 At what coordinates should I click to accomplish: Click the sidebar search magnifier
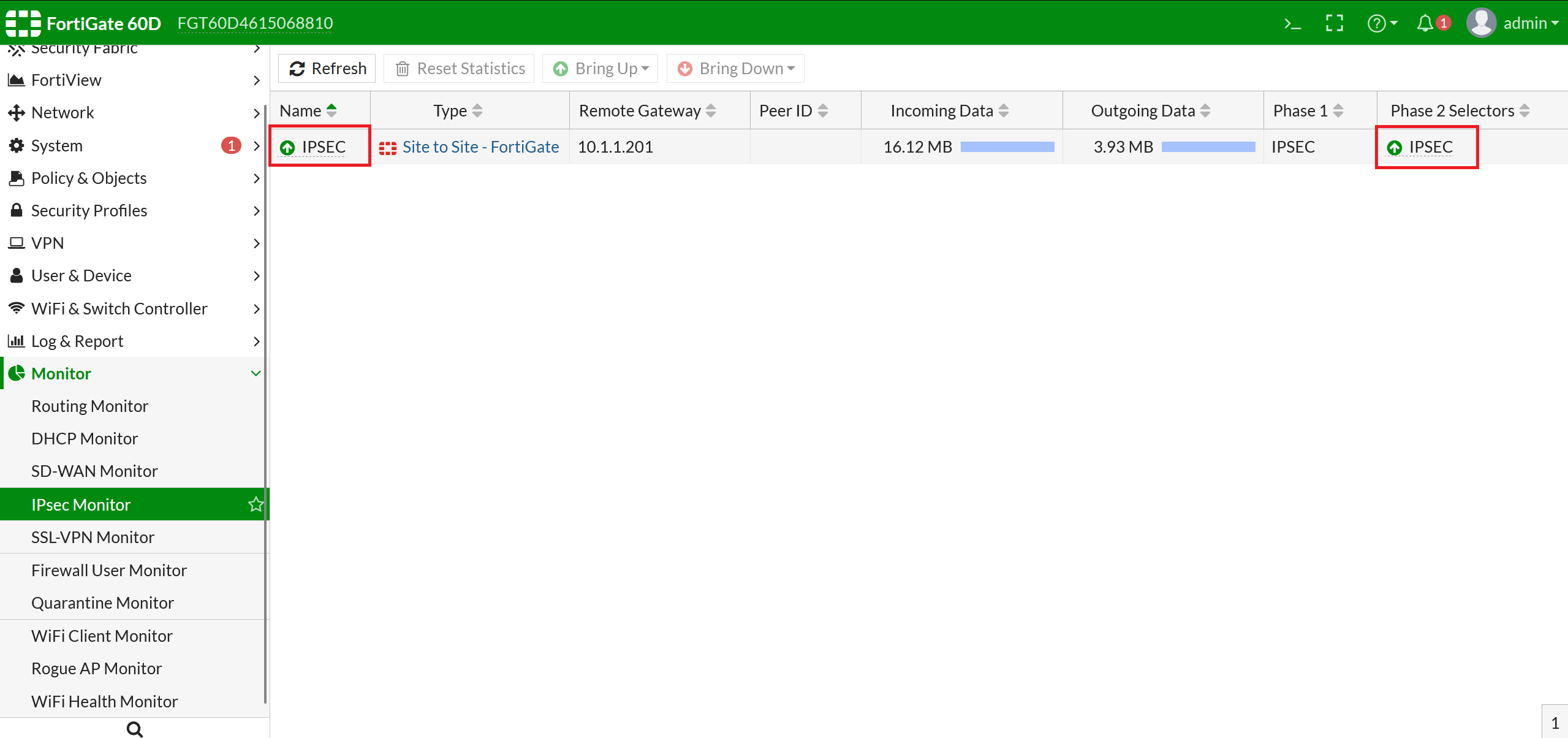[135, 729]
